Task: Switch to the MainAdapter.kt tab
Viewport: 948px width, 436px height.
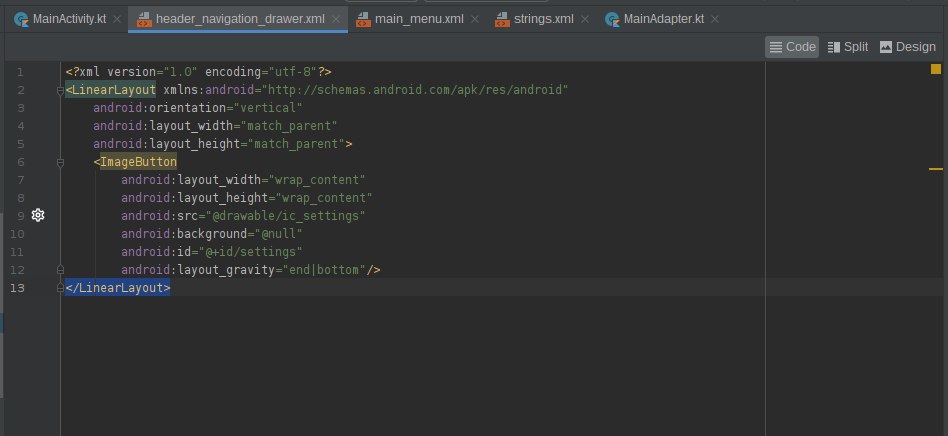Action: tap(664, 19)
